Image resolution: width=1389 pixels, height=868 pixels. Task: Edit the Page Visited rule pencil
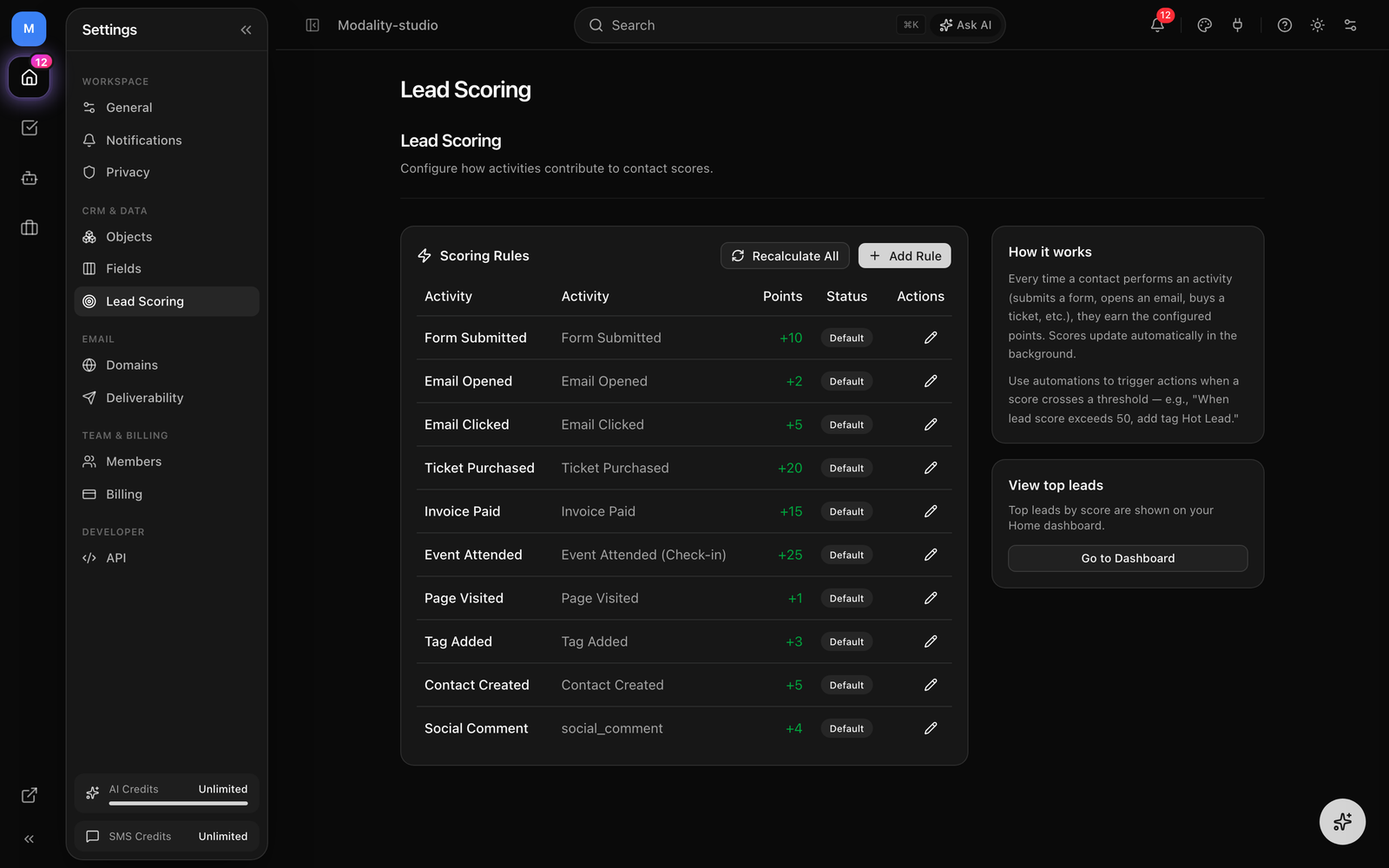(x=931, y=598)
